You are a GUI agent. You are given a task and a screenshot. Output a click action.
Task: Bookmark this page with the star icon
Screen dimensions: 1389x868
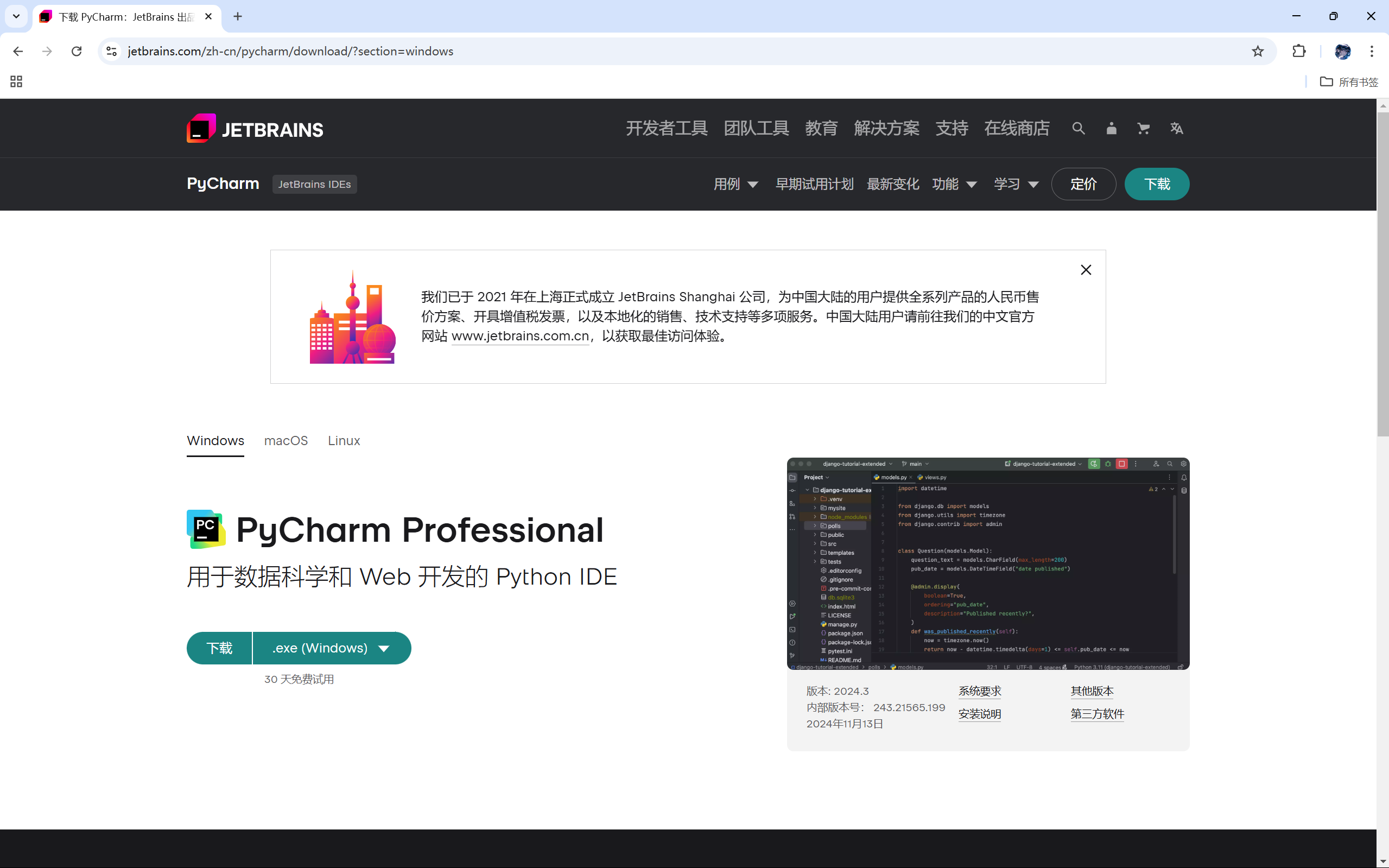click(x=1258, y=51)
